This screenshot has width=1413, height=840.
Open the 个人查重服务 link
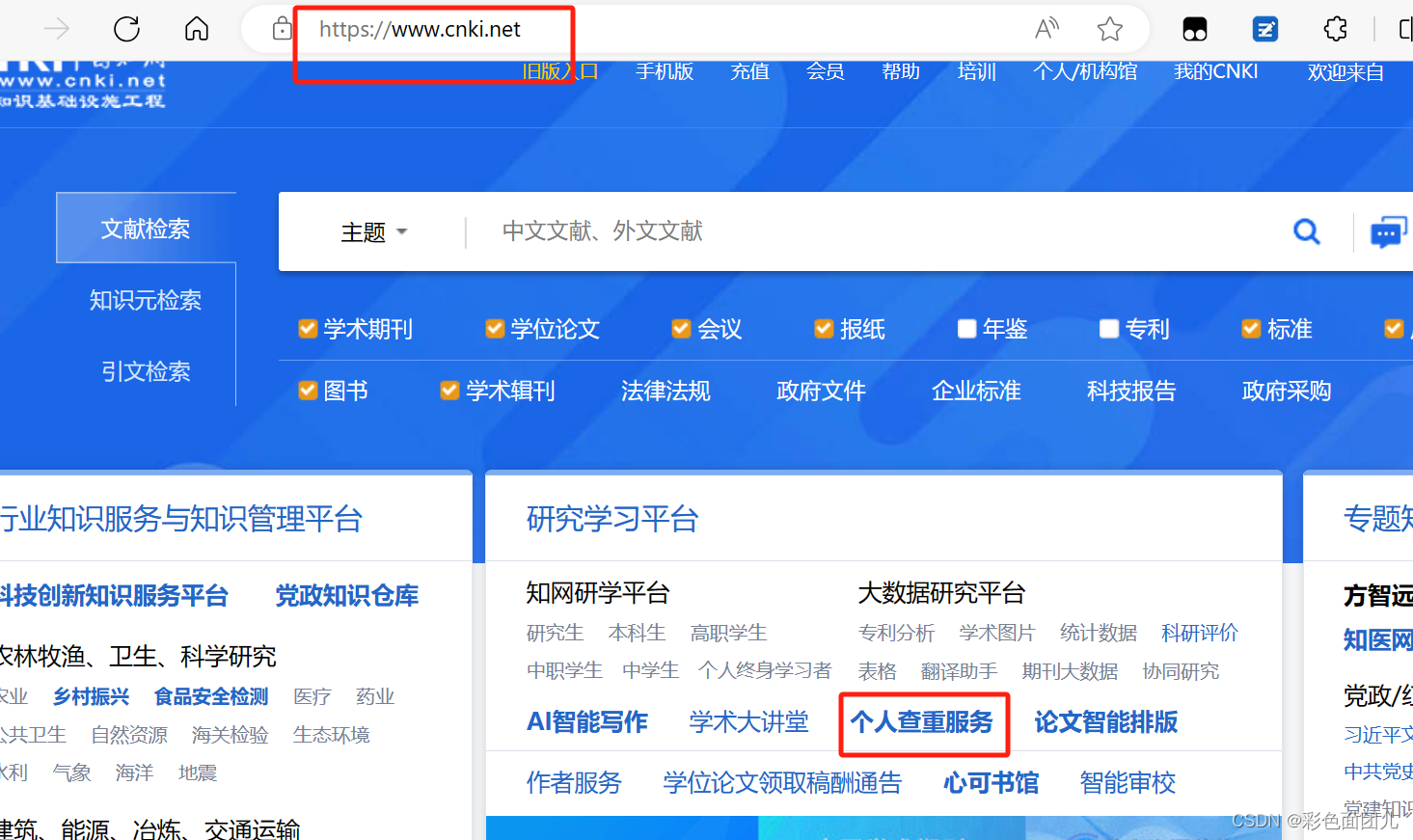click(922, 722)
